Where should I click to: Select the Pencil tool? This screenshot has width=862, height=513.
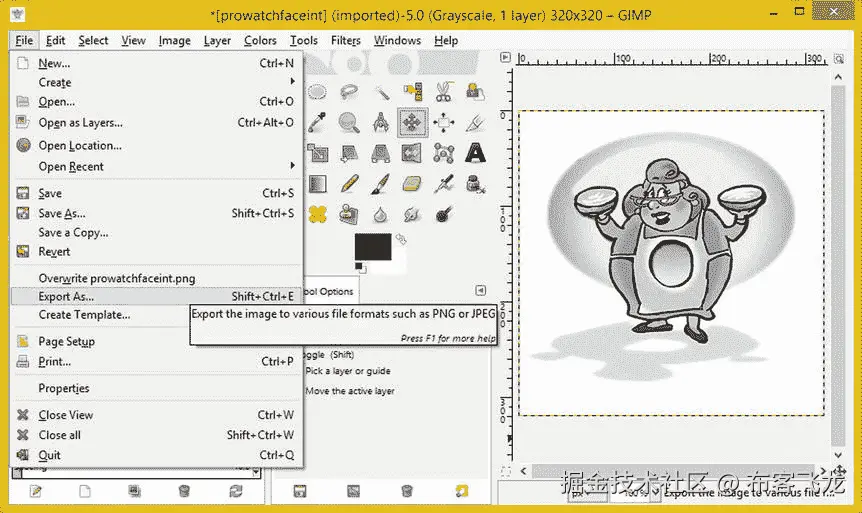point(349,184)
